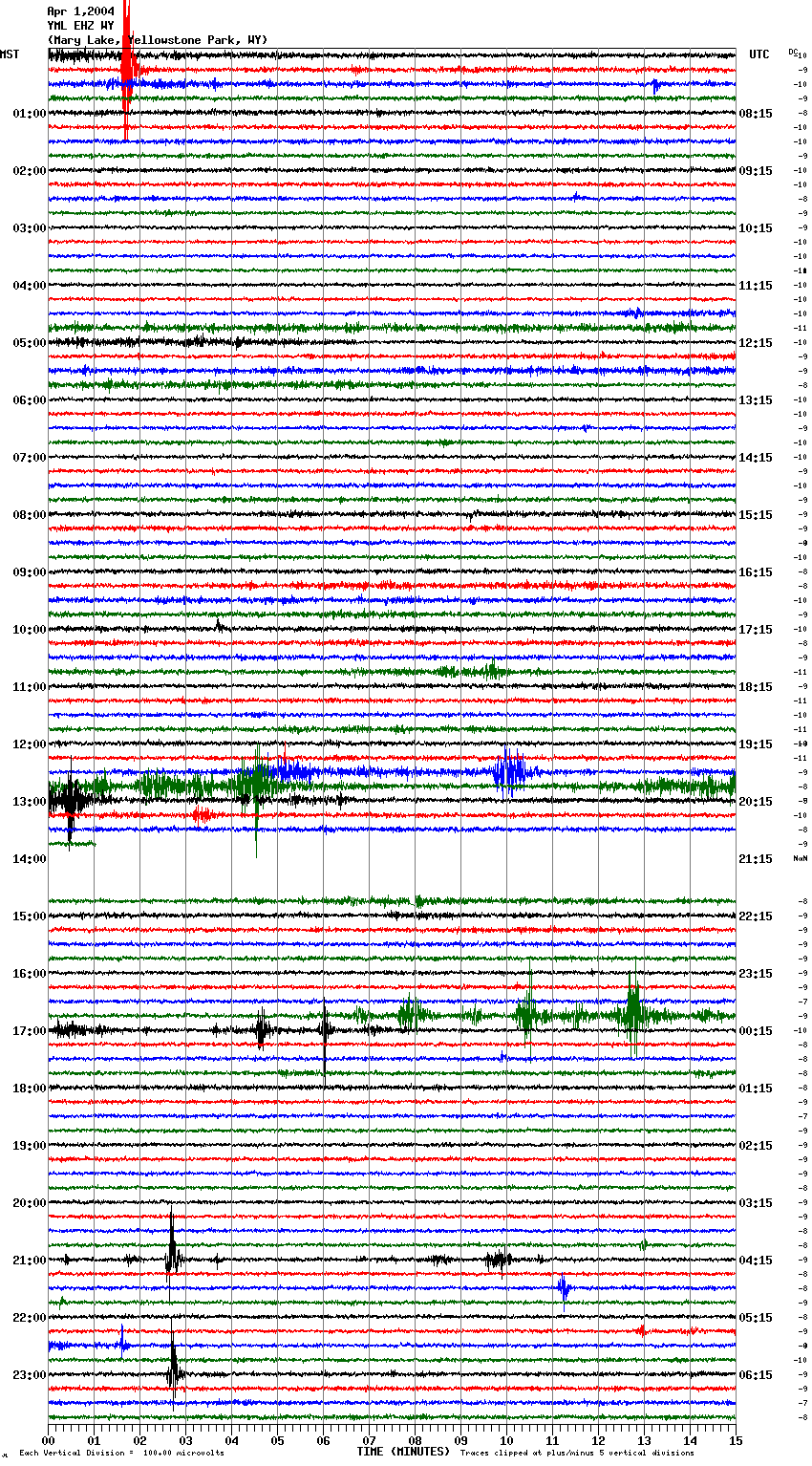Click the "18:15" UTC time label
812x1466 pixels.
coord(756,687)
